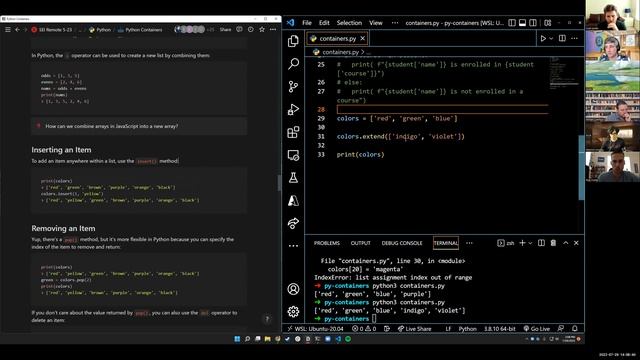Go back in Notion page history

pyautogui.click(x=17, y=30)
